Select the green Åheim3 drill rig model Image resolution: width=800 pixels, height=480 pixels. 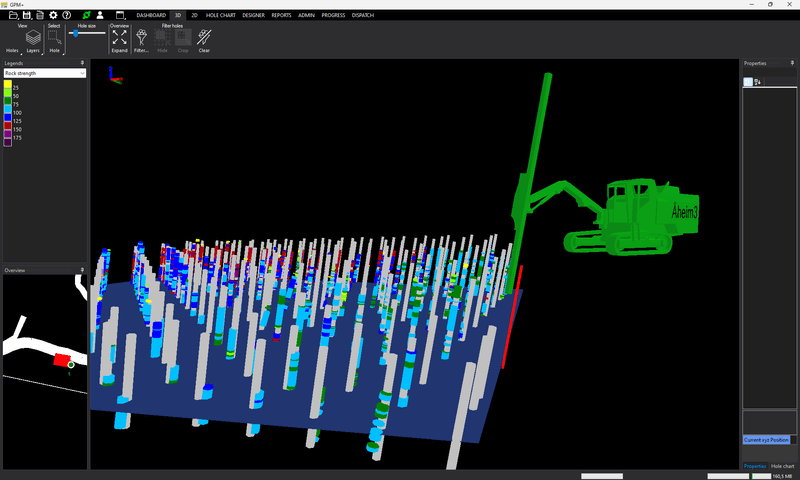click(x=632, y=217)
